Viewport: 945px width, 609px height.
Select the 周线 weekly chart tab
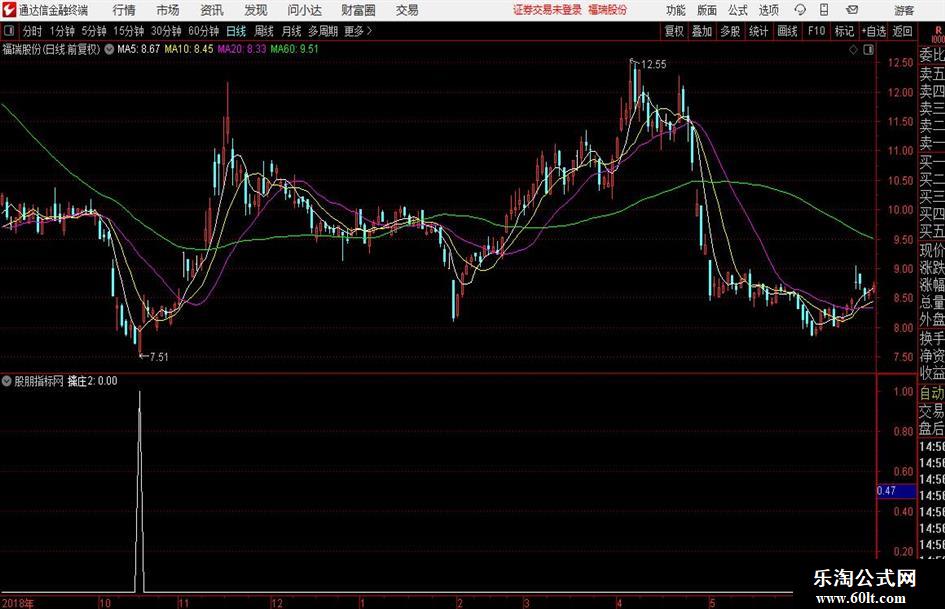click(x=264, y=31)
